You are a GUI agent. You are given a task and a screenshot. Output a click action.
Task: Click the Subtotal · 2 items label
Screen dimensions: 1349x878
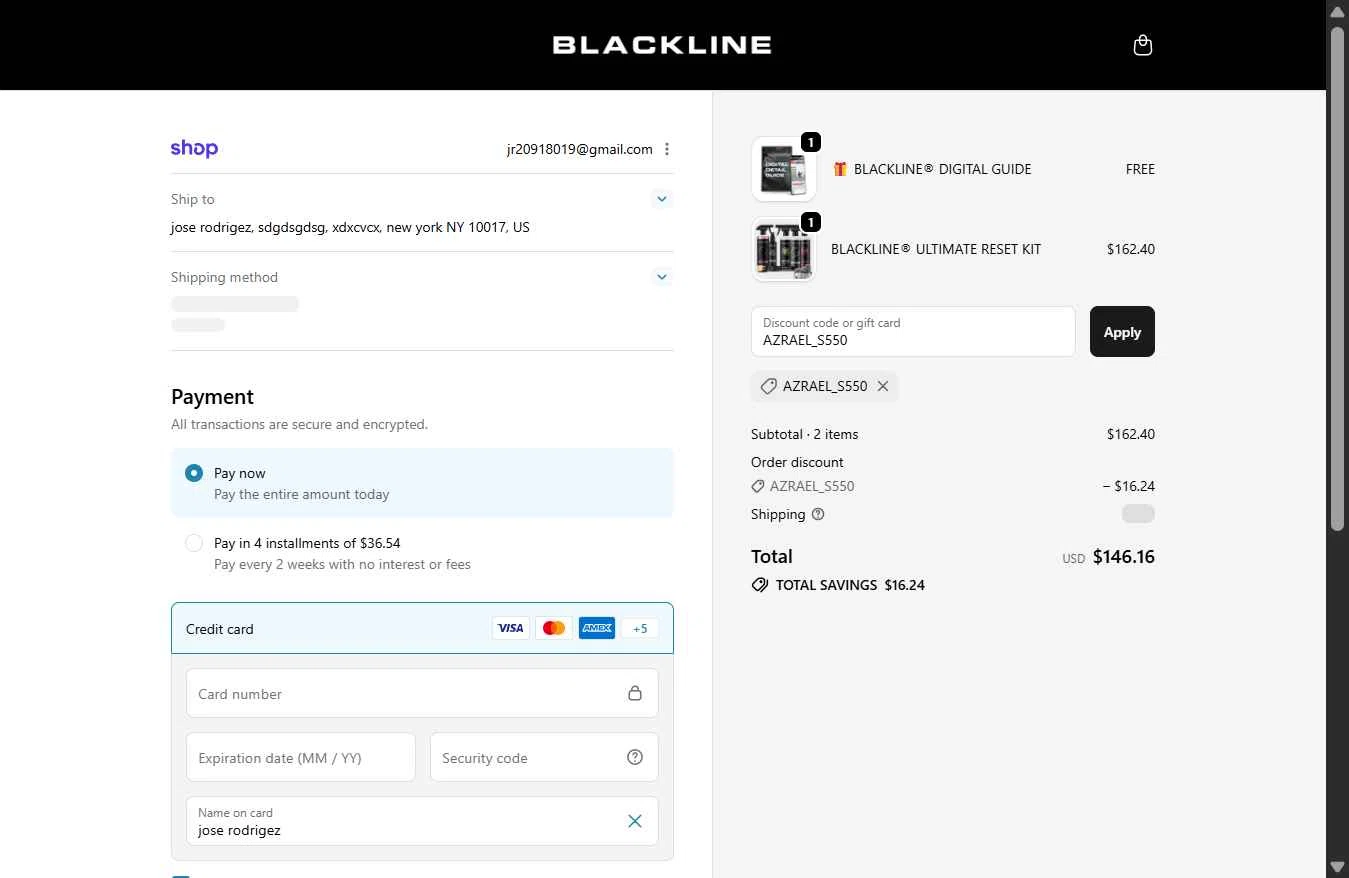coord(805,434)
